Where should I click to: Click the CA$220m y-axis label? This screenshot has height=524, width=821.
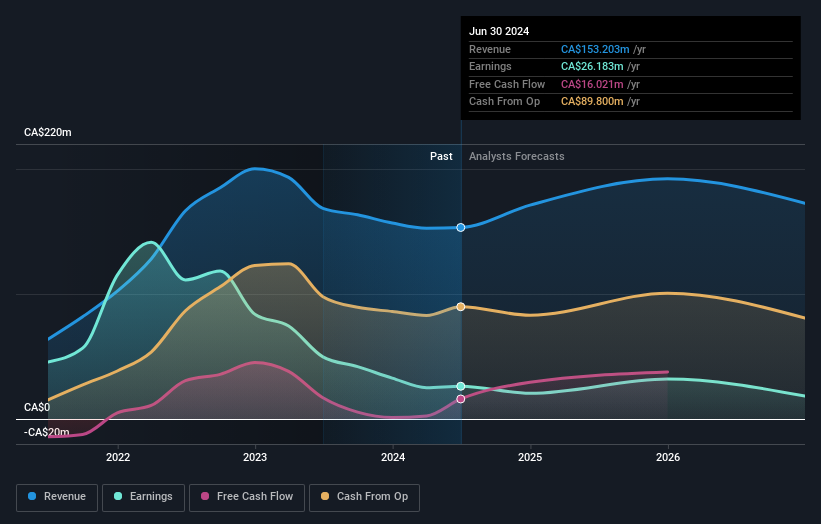(48, 132)
